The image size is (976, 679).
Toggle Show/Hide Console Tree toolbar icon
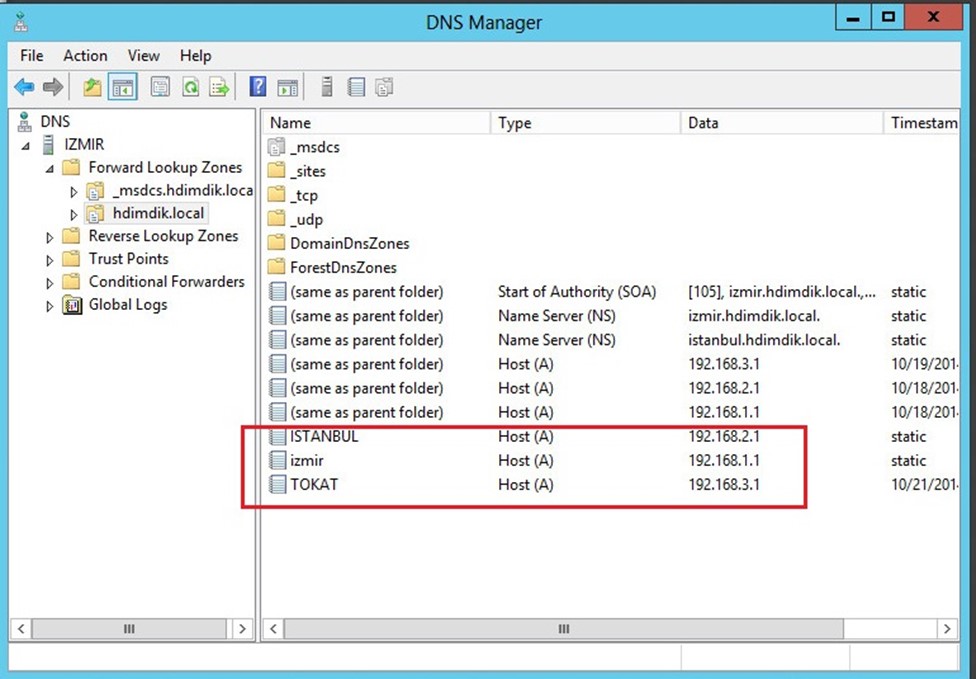pos(123,87)
